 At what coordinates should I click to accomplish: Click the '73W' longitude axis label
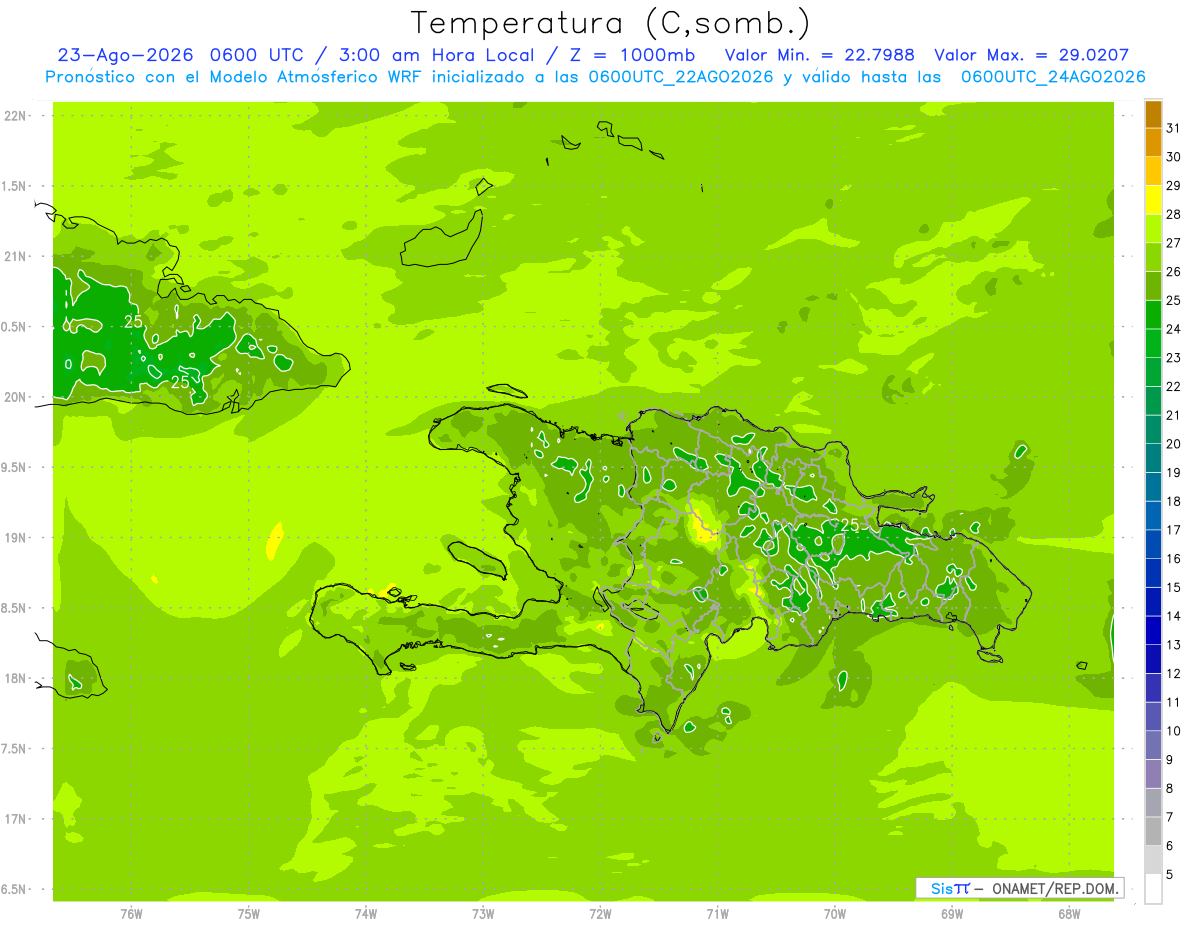coord(483,914)
